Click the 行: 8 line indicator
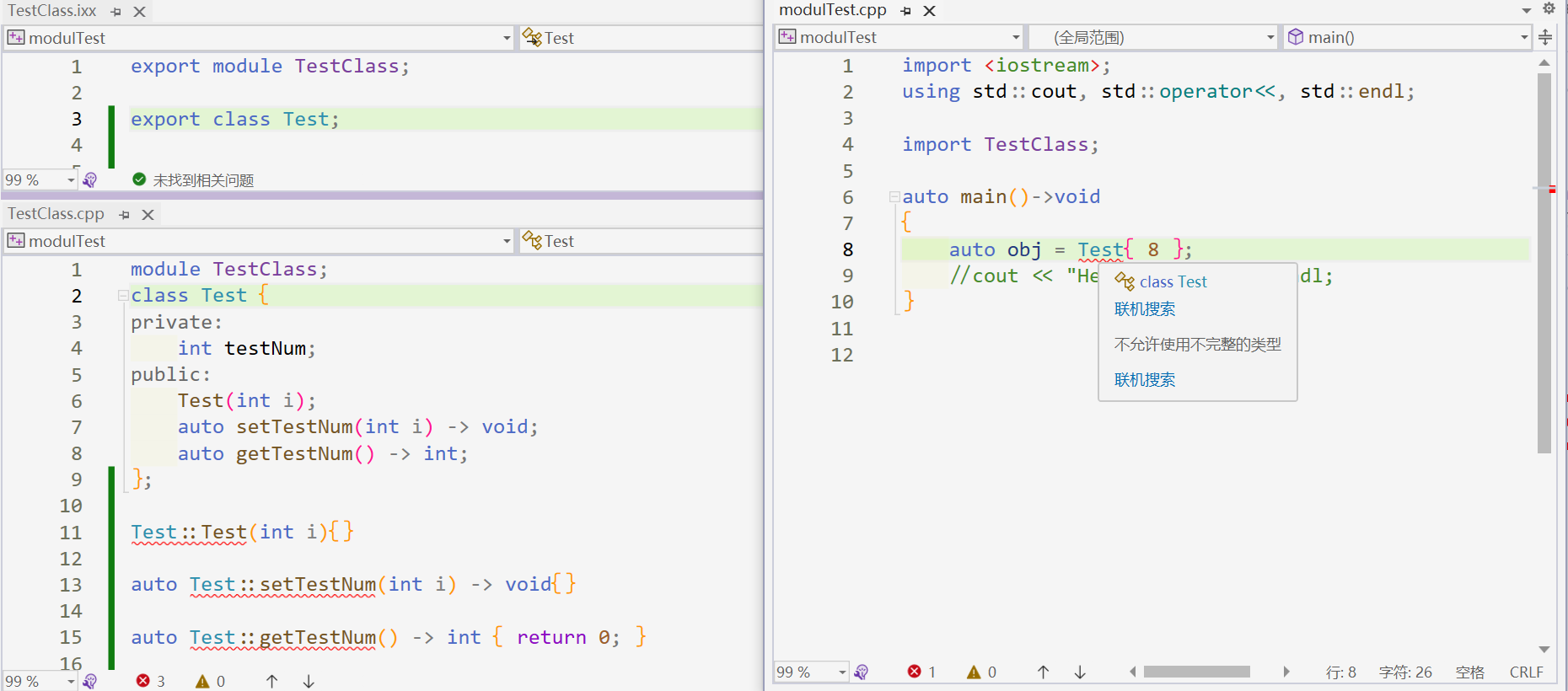 [x=1340, y=672]
